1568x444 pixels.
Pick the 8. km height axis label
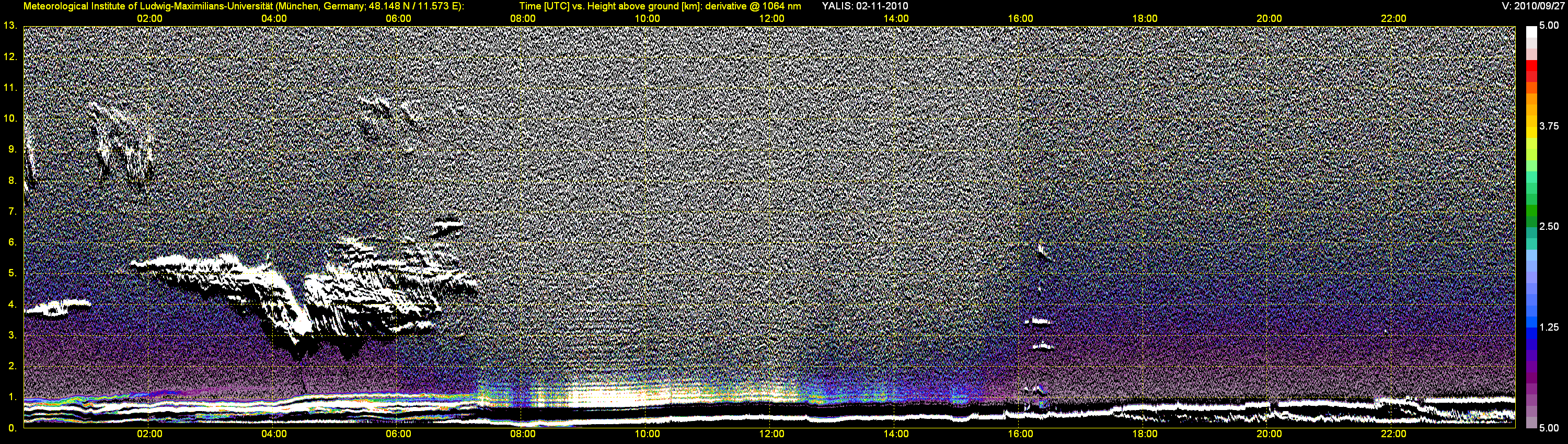pos(11,180)
